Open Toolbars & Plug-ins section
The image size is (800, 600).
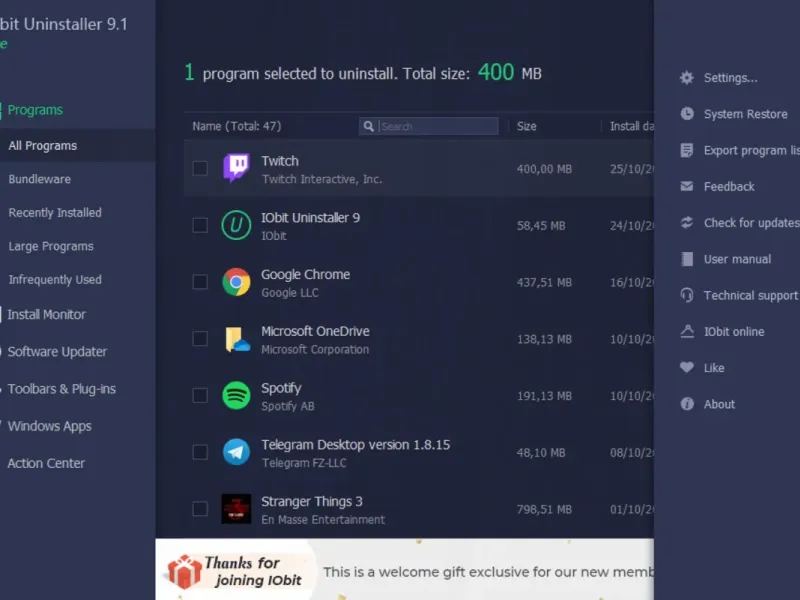pos(62,389)
